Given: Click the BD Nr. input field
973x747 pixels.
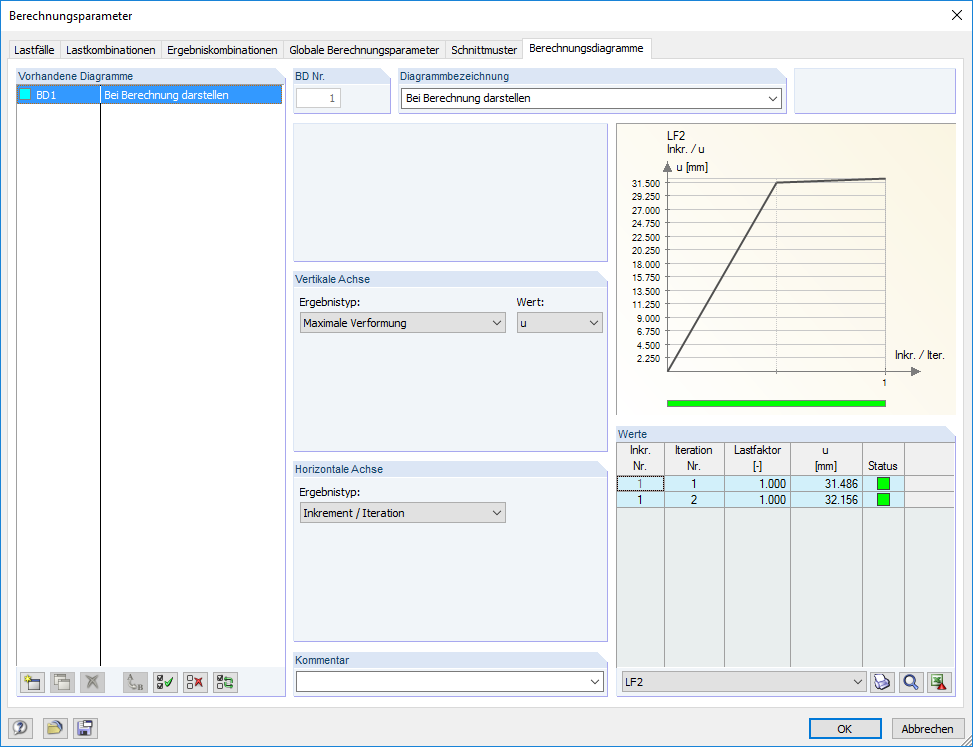Looking at the screenshot, I should [318, 98].
